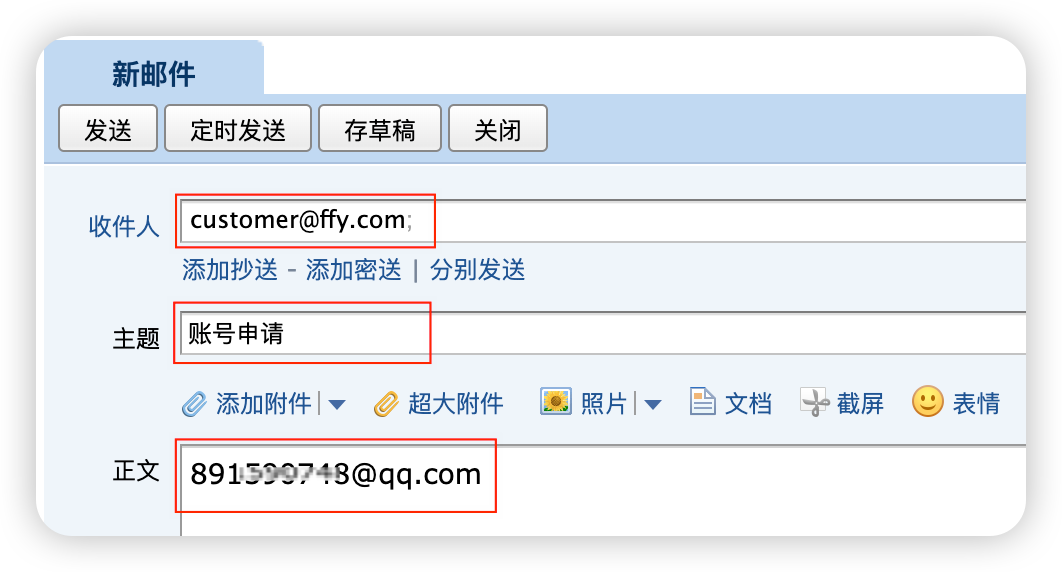Click the smiley face 表情 icon
This screenshot has height=572, width=1062.
pyautogui.click(x=927, y=401)
